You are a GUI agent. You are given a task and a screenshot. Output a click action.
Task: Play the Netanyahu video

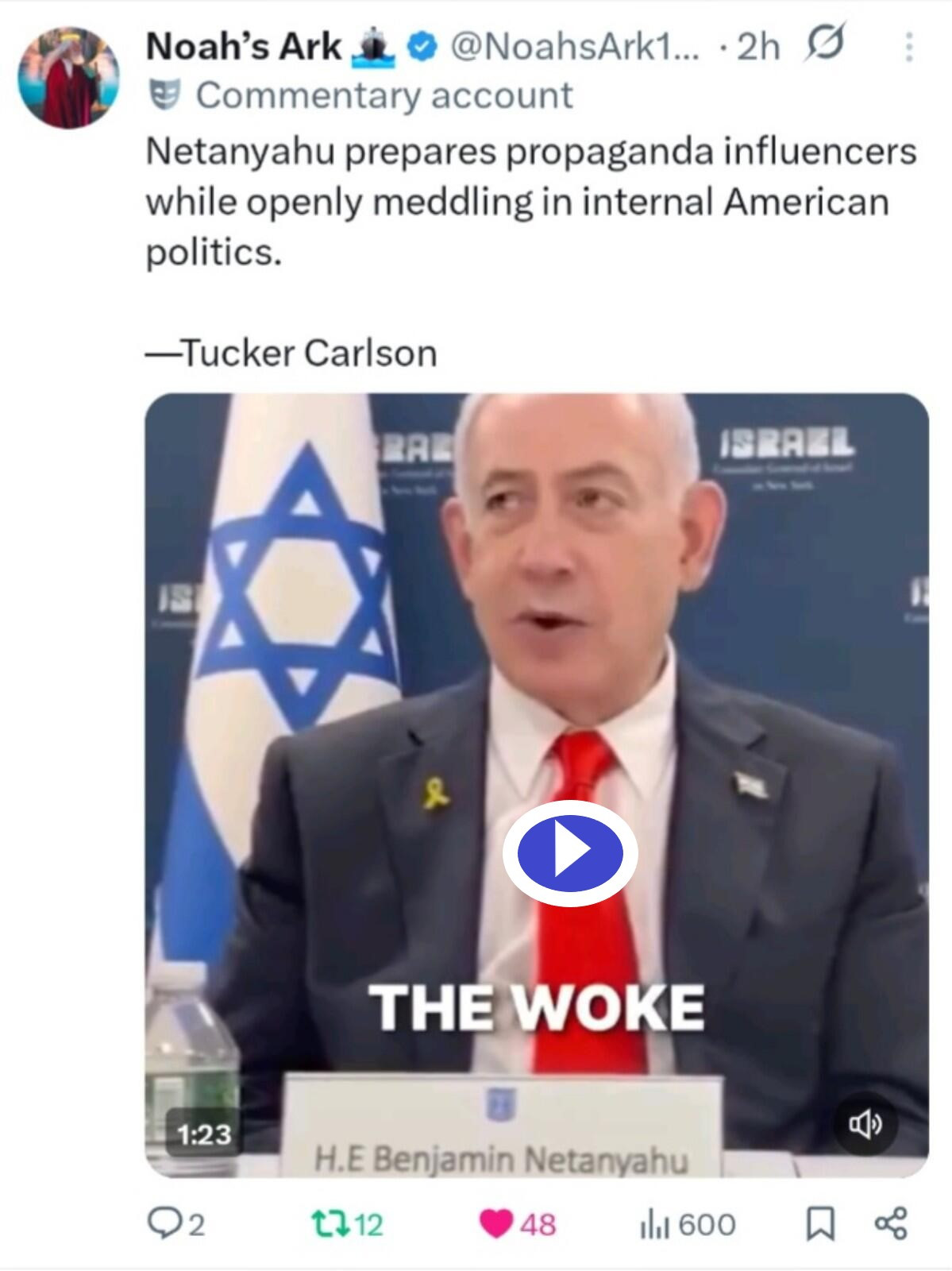[x=570, y=852]
